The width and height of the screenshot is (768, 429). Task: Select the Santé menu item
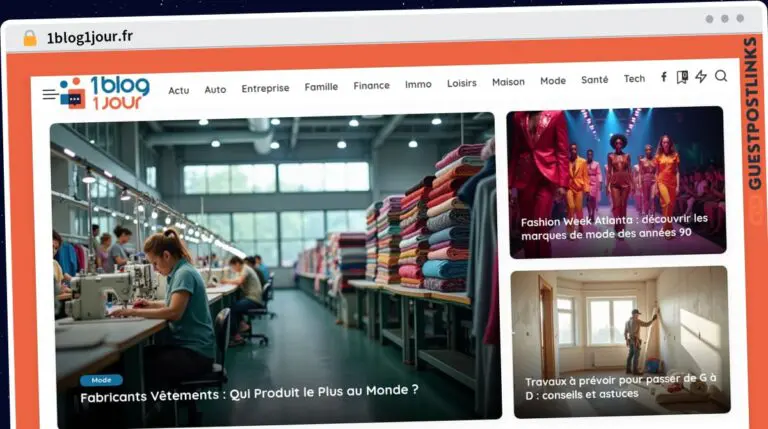click(x=595, y=79)
